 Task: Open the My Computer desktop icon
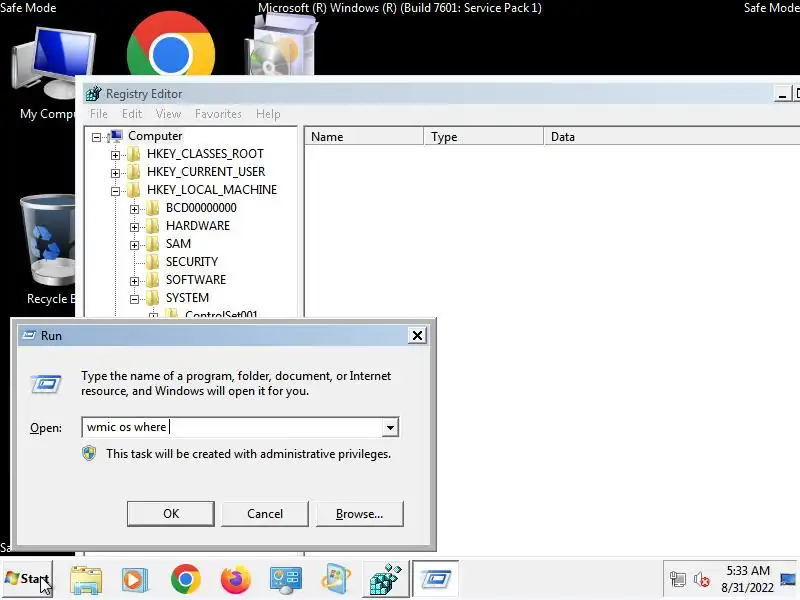[x=53, y=64]
